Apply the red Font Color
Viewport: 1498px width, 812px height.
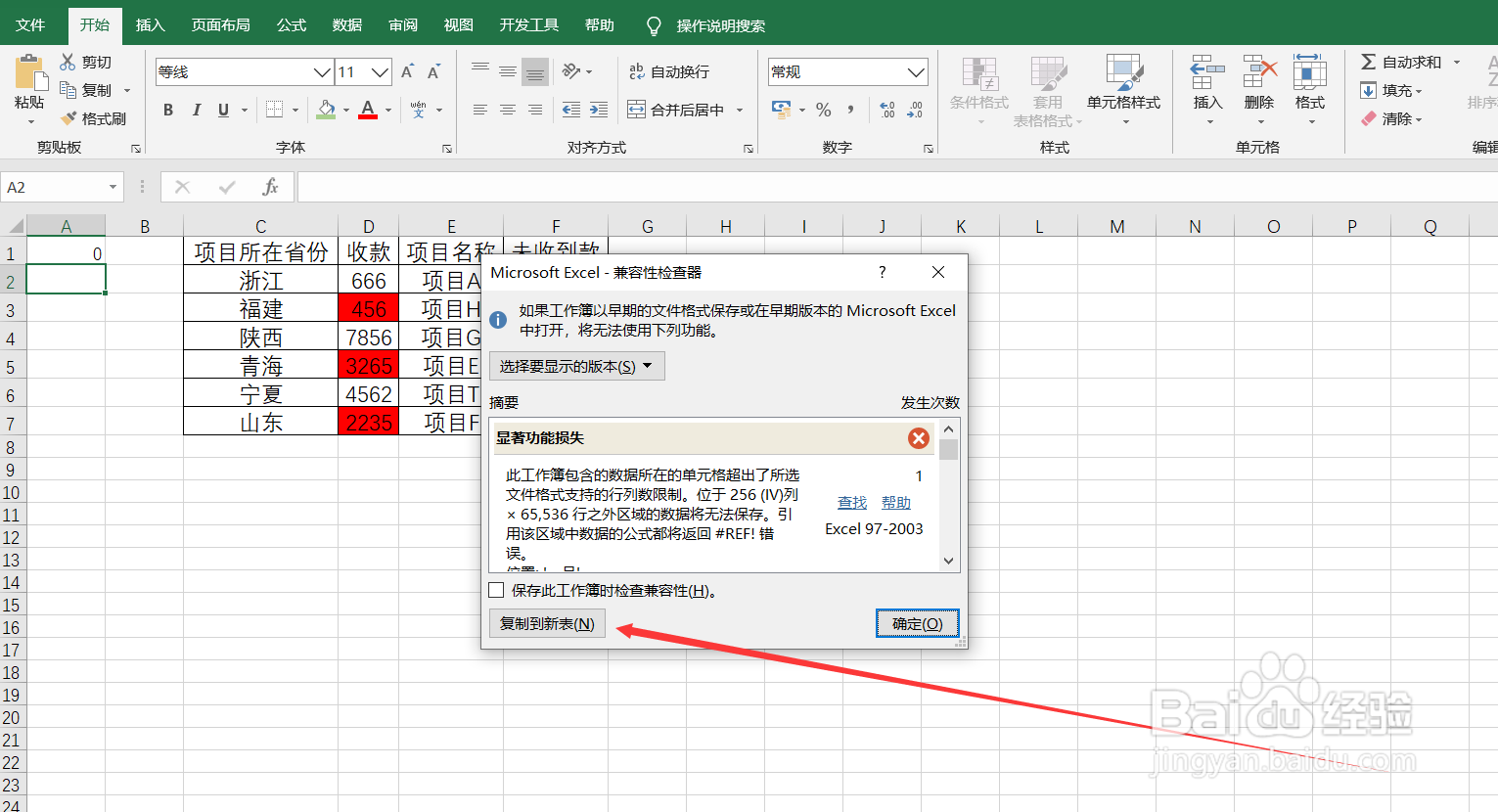368,110
